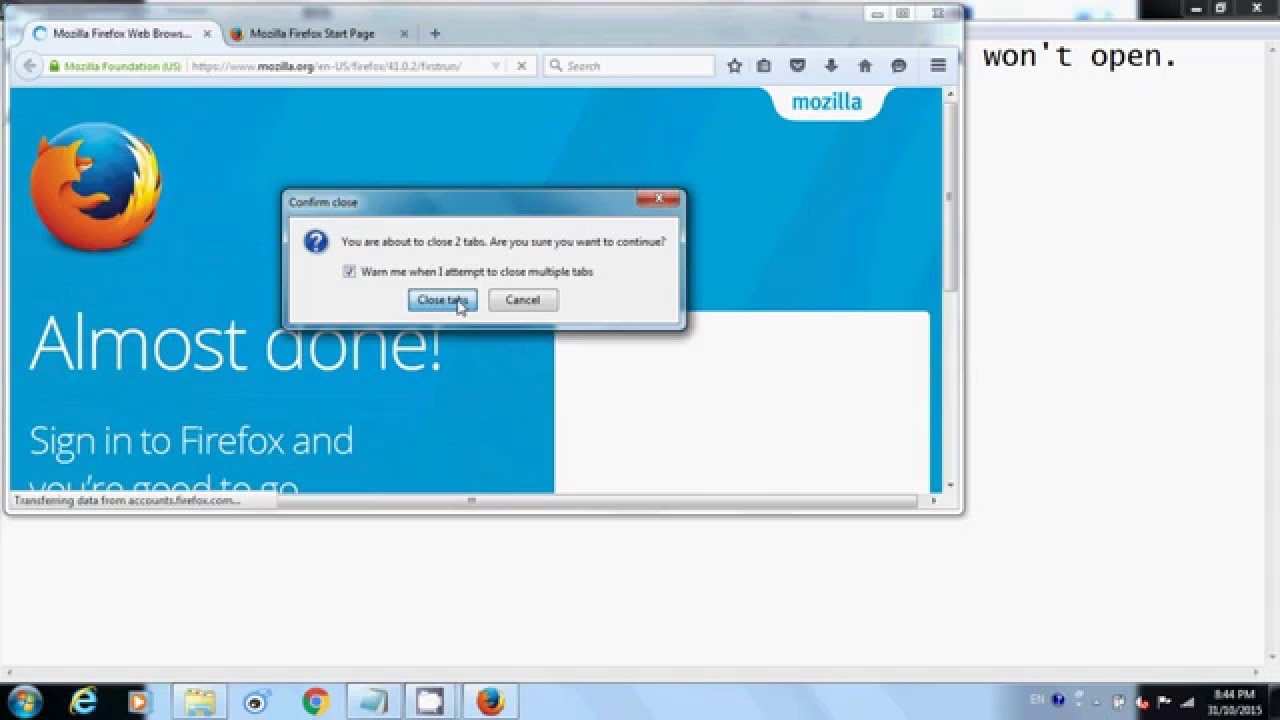Viewport: 1280px width, 720px height.
Task: Click the Firefox horizontal scrollbar
Action: click(472, 500)
